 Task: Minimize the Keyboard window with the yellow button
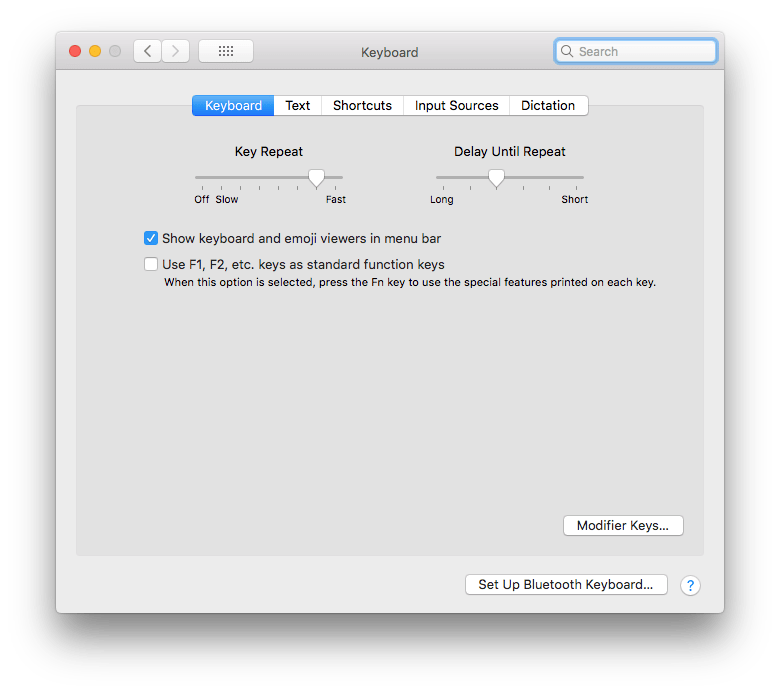(95, 51)
